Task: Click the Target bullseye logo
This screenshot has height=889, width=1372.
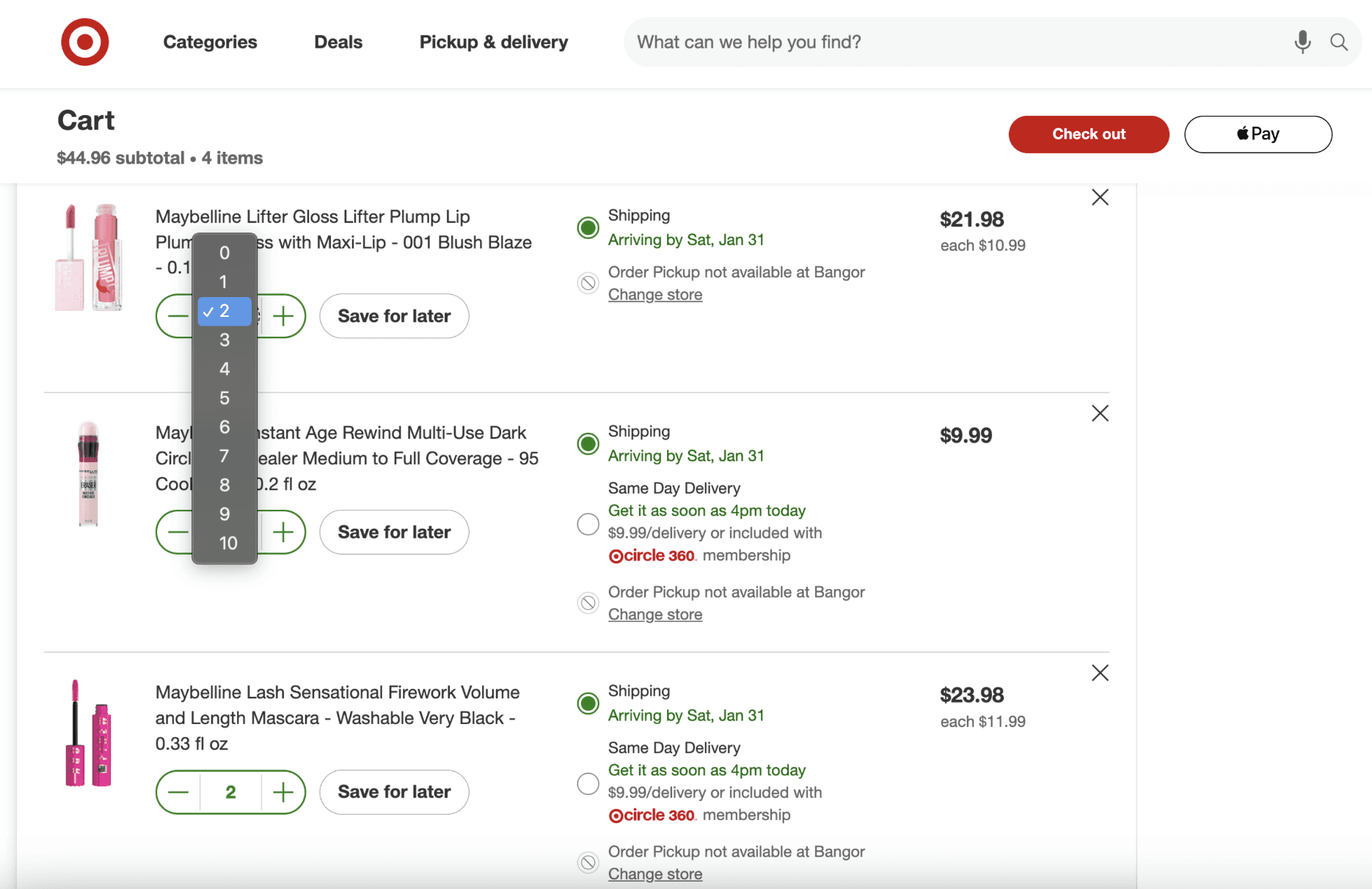Action: click(85, 42)
